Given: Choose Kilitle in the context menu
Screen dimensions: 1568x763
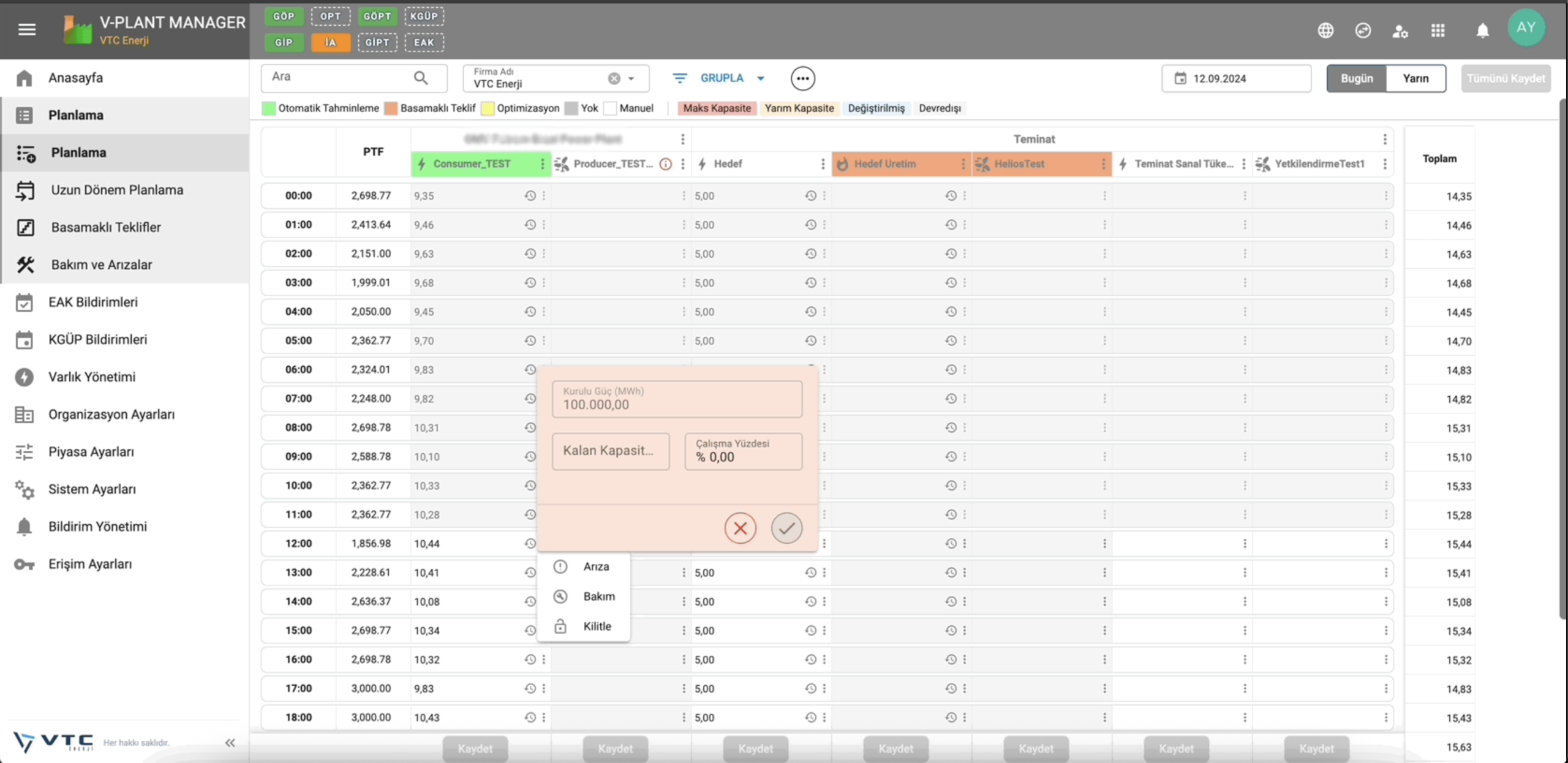Looking at the screenshot, I should point(597,626).
